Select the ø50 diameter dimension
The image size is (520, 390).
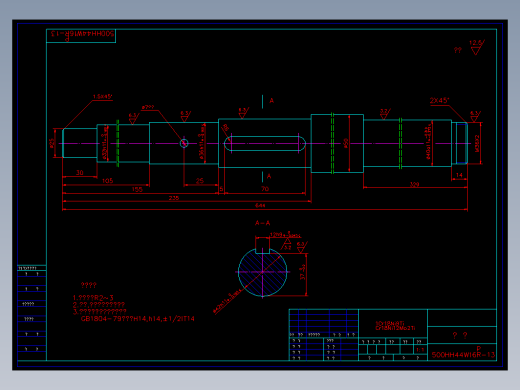pyautogui.click(x=346, y=143)
